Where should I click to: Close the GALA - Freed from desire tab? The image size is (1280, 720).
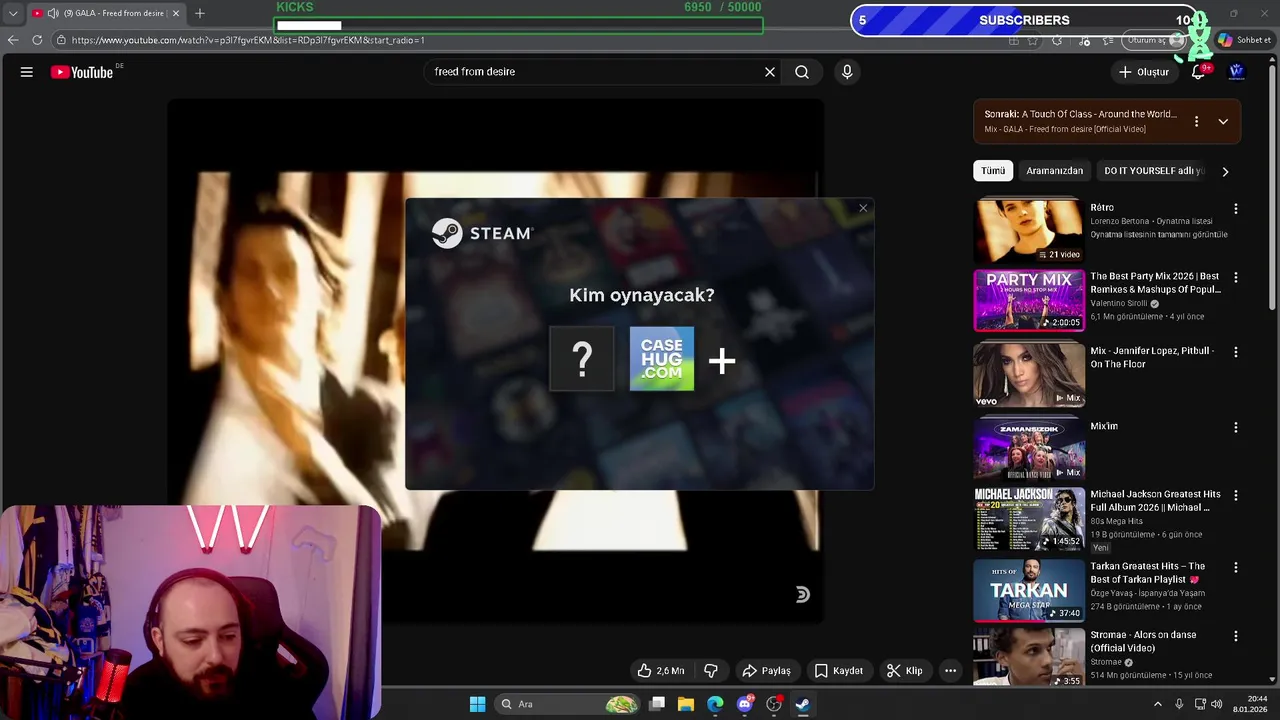[176, 13]
